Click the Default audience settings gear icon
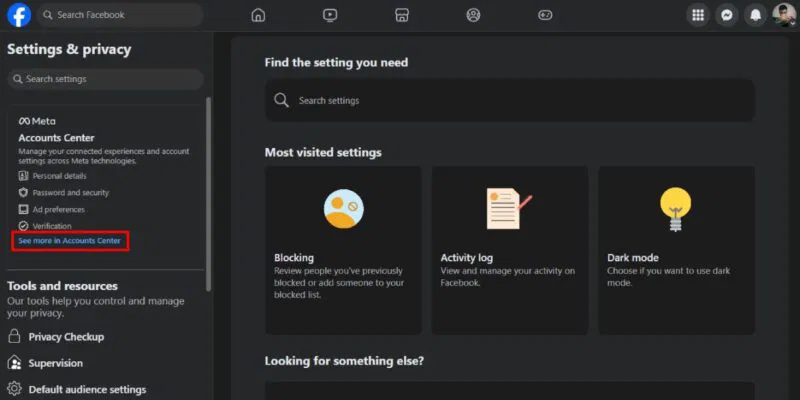 [x=14, y=389]
